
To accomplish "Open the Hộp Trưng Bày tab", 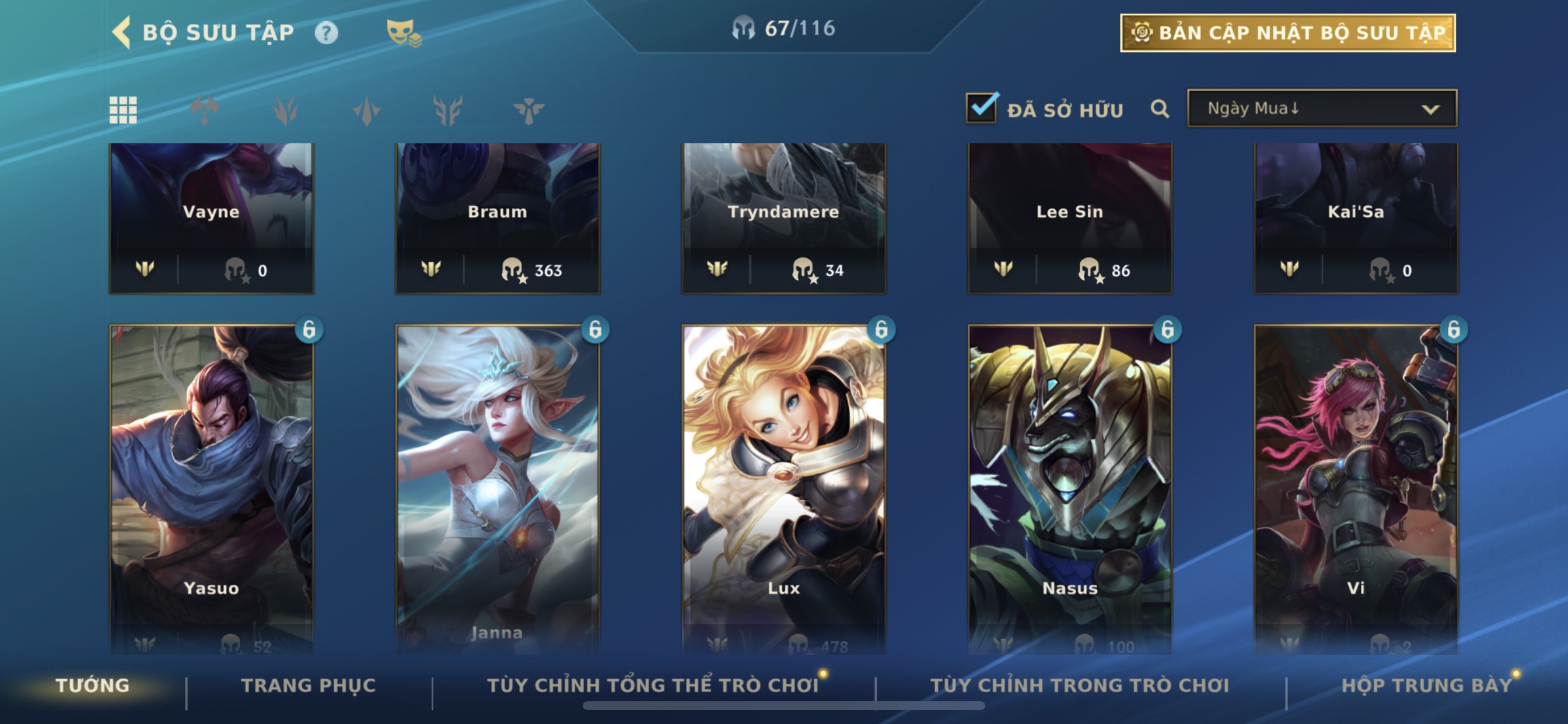I will point(1427,685).
